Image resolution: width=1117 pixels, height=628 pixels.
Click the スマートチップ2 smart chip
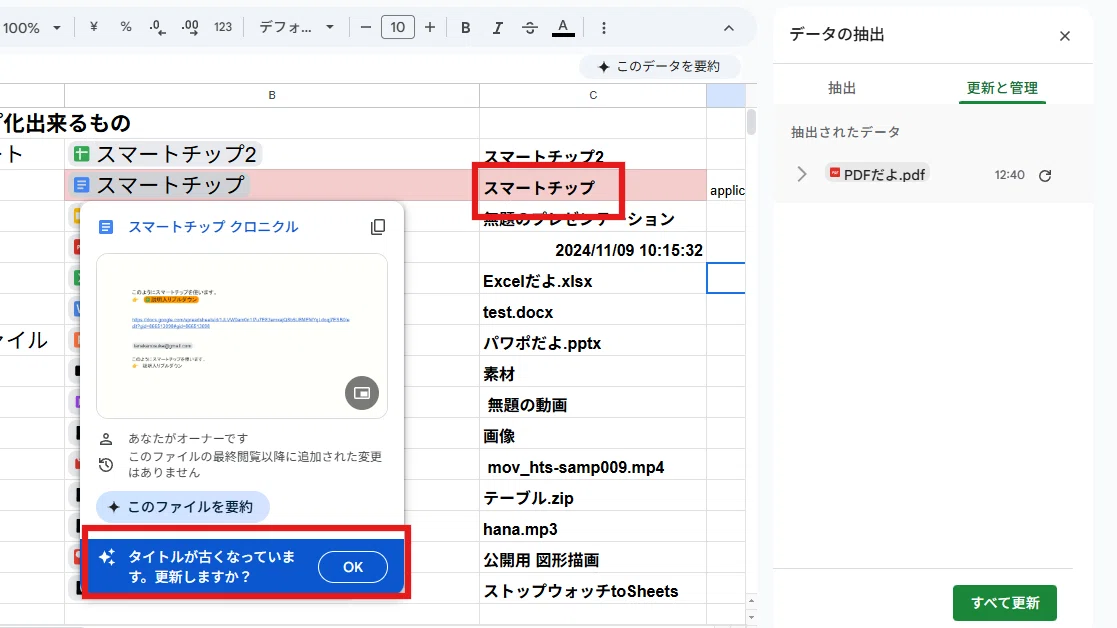(165, 154)
